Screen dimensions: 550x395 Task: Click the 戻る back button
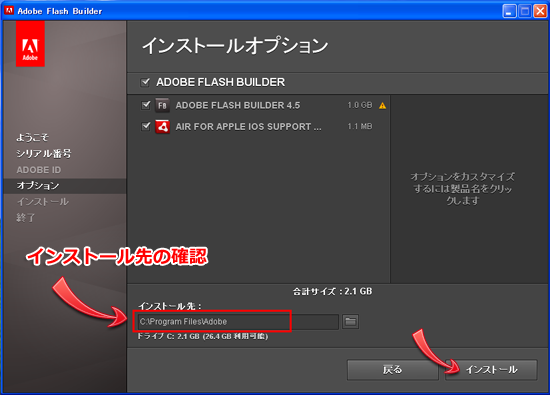(x=393, y=370)
